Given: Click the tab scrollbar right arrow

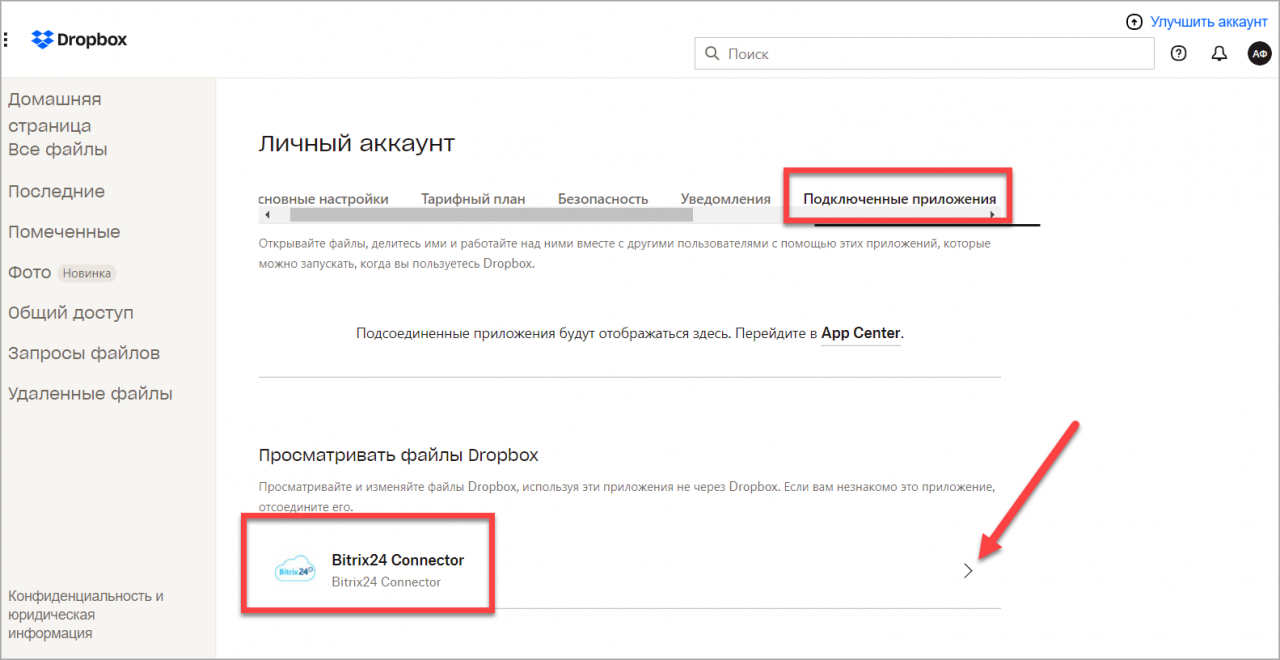Looking at the screenshot, I should point(992,215).
